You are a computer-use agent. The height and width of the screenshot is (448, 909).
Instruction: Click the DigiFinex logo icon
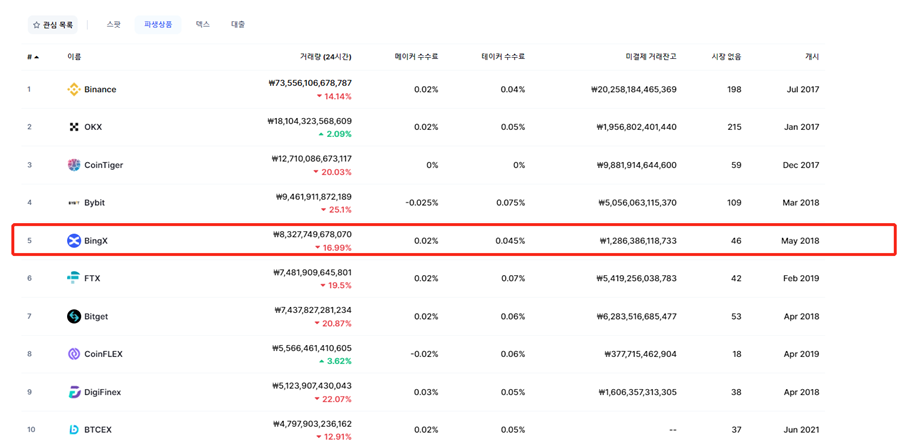(74, 392)
